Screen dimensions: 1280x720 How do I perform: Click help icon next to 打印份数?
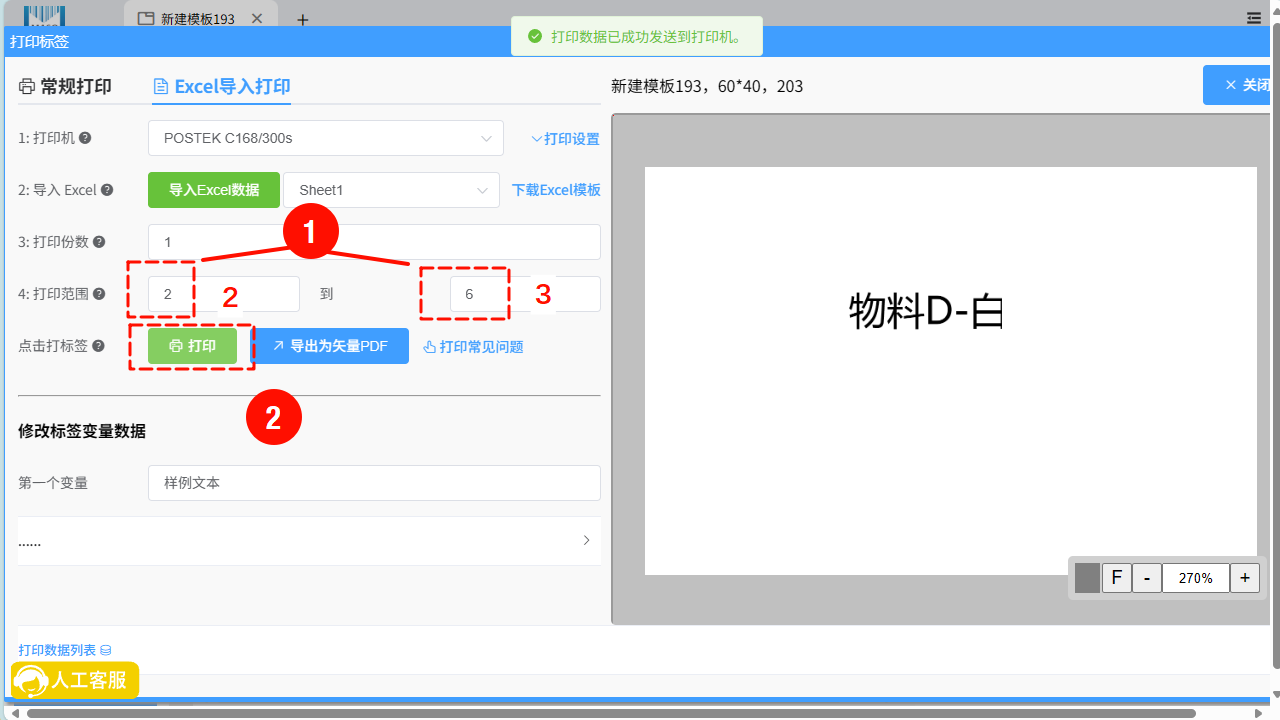point(99,242)
